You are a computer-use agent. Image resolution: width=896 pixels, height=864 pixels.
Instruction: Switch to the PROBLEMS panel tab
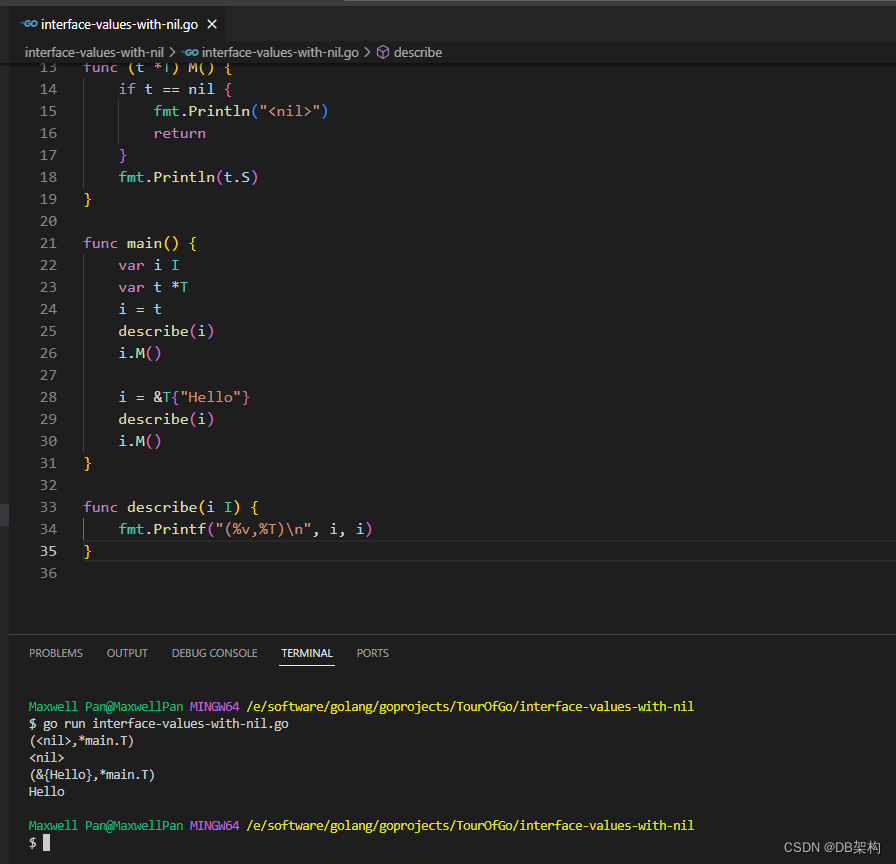[56, 652]
